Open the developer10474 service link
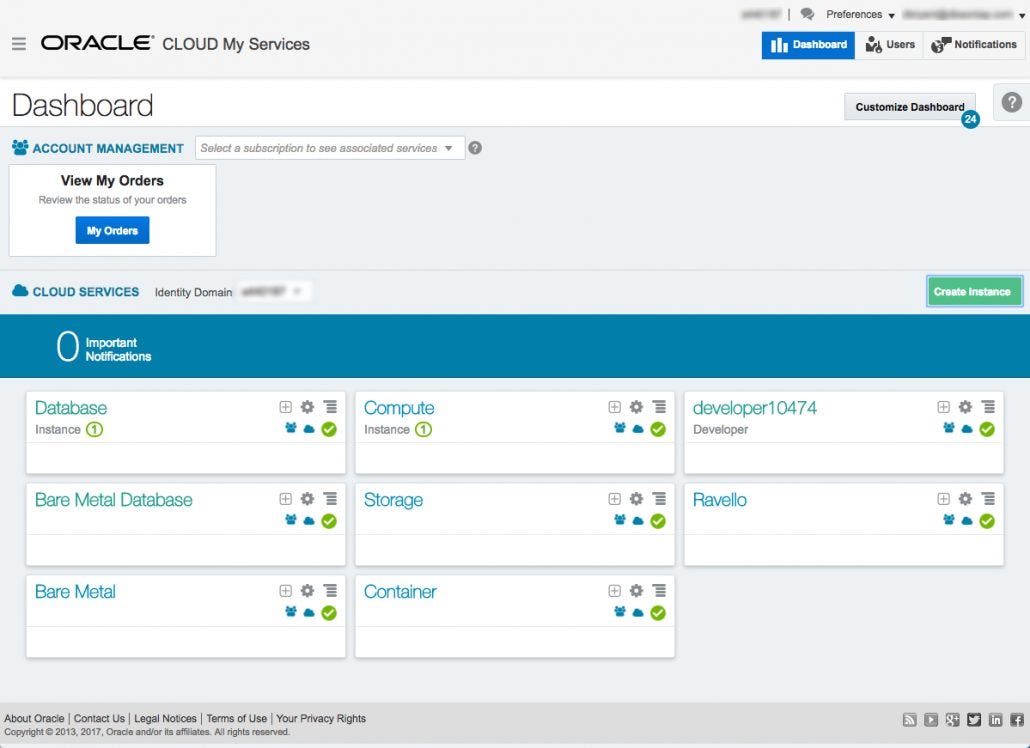 click(x=755, y=408)
